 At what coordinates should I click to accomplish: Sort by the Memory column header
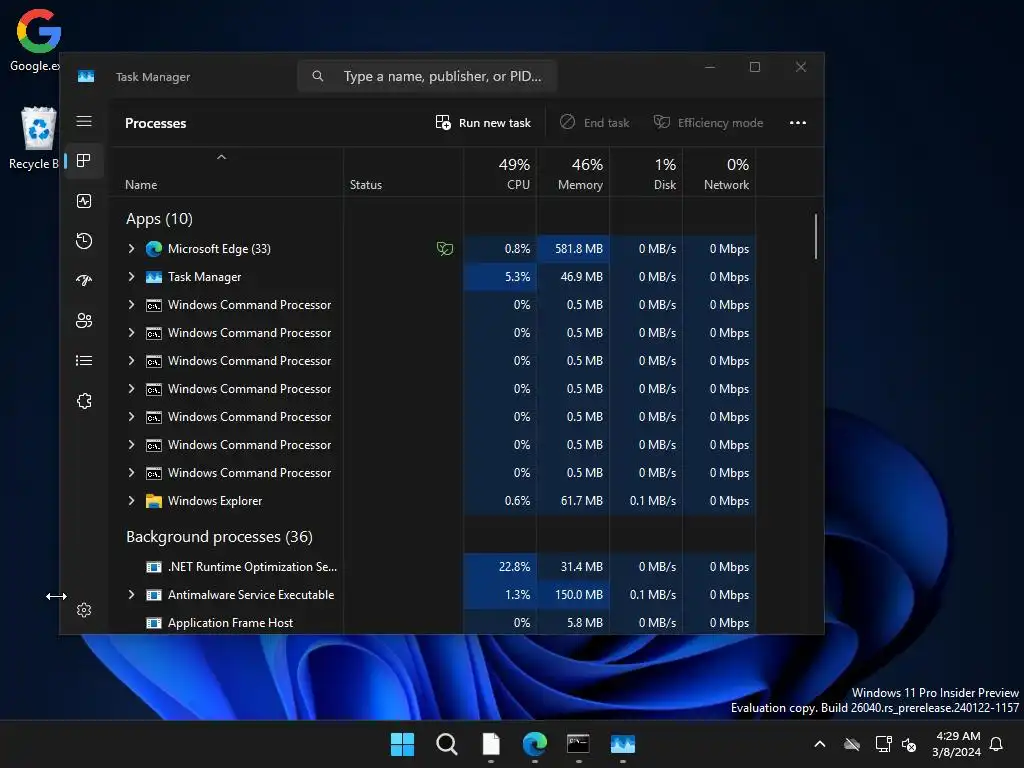[x=573, y=172]
